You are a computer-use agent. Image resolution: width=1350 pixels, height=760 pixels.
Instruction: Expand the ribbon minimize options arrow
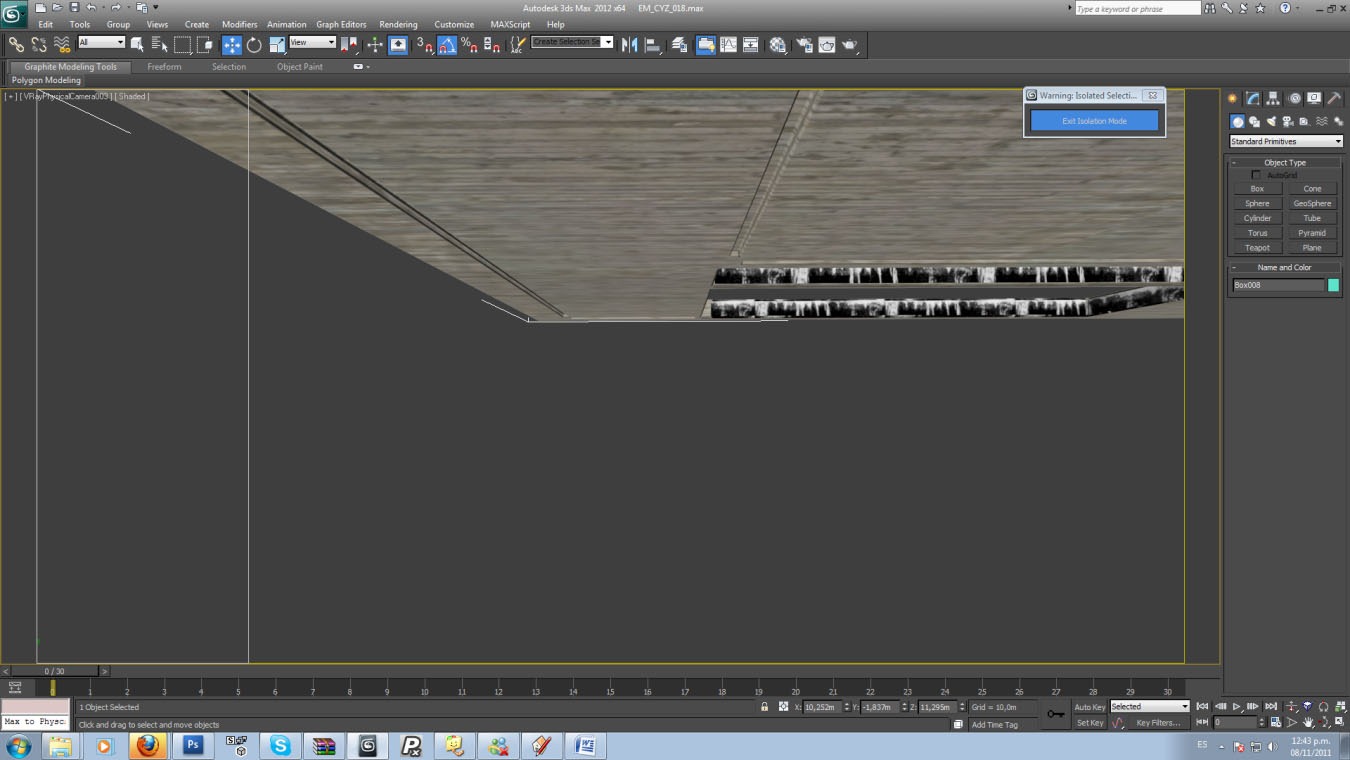[368, 67]
